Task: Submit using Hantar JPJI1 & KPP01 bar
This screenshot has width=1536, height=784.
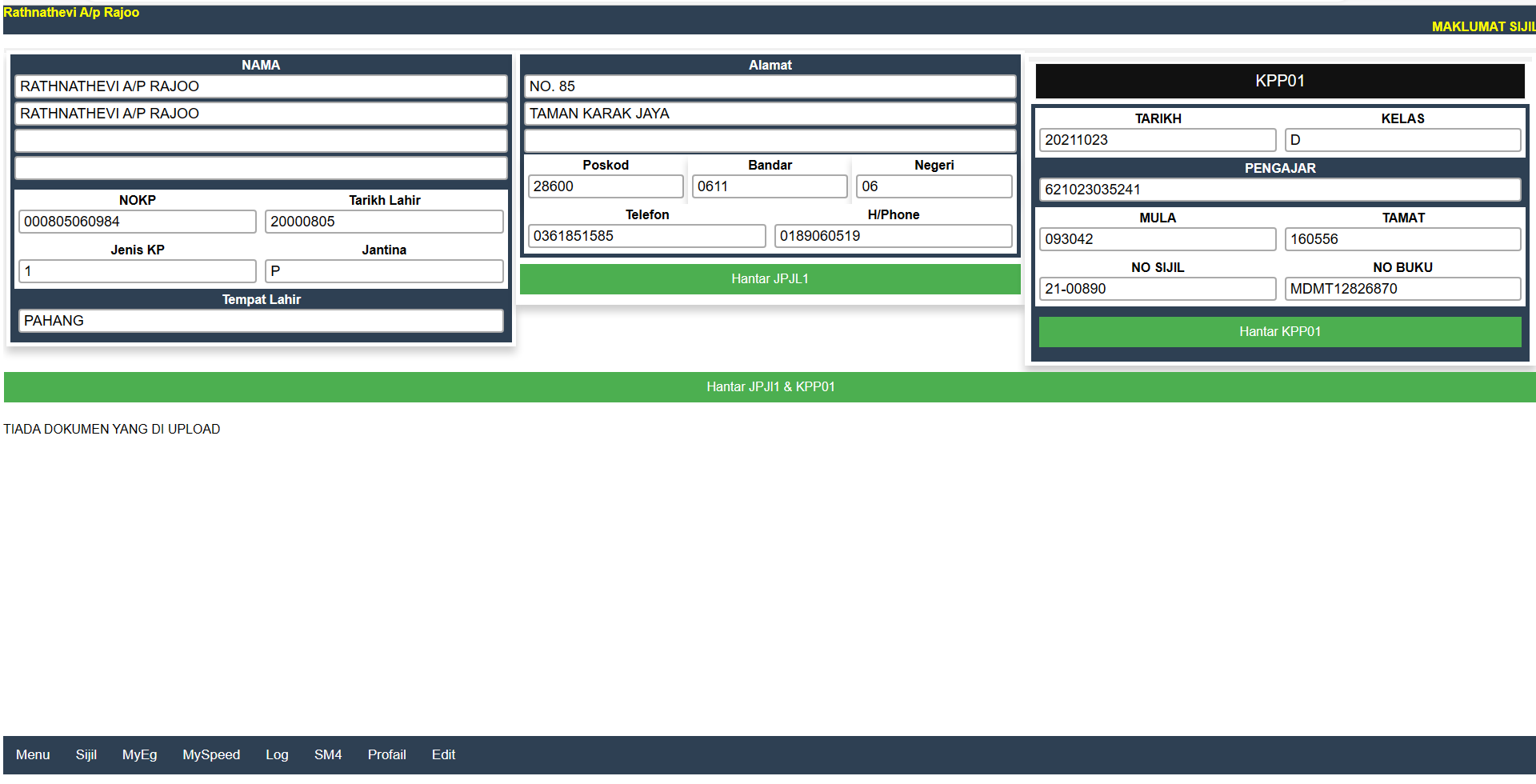Action: pos(770,387)
